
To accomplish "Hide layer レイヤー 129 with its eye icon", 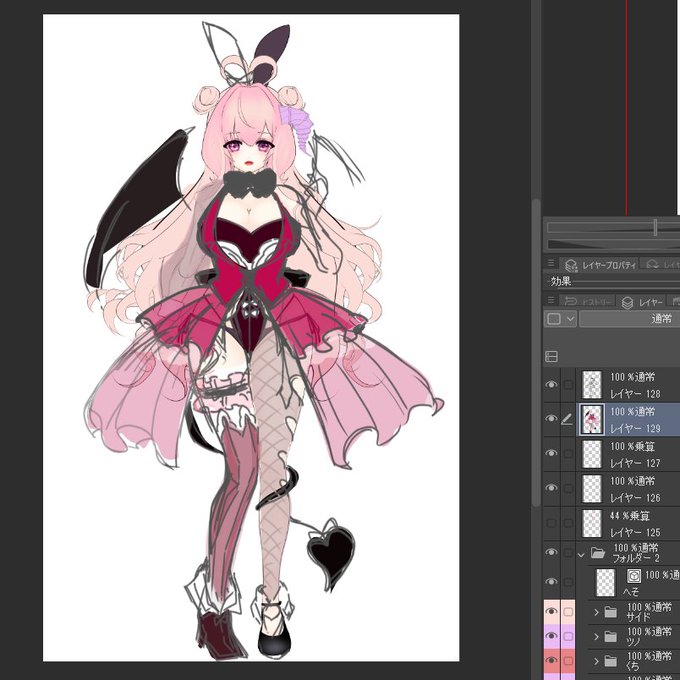I will click(551, 419).
